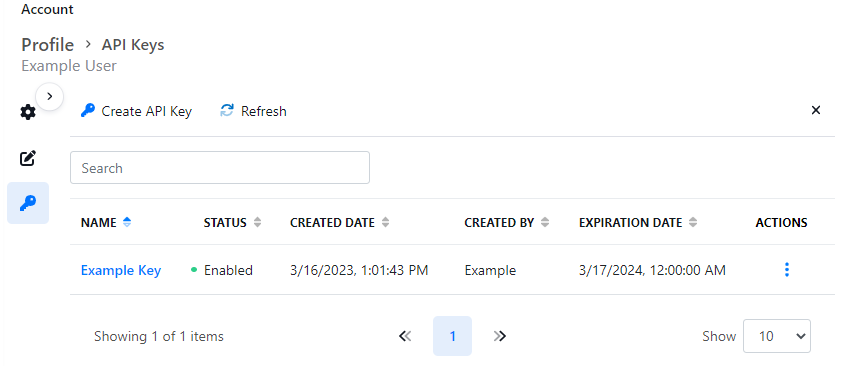Expand the sidebar with the chevron button
The height and width of the screenshot is (366, 845).
click(50, 96)
